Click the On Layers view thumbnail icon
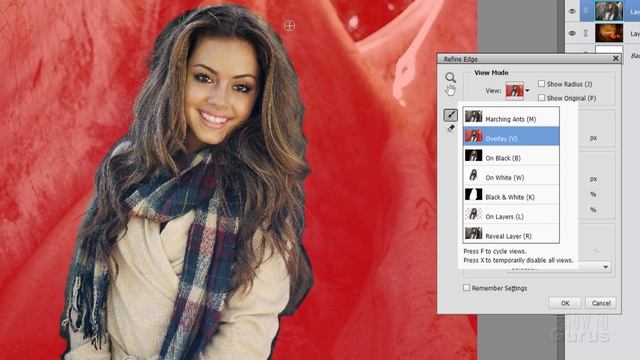This screenshot has width=640, height=360. (x=473, y=214)
